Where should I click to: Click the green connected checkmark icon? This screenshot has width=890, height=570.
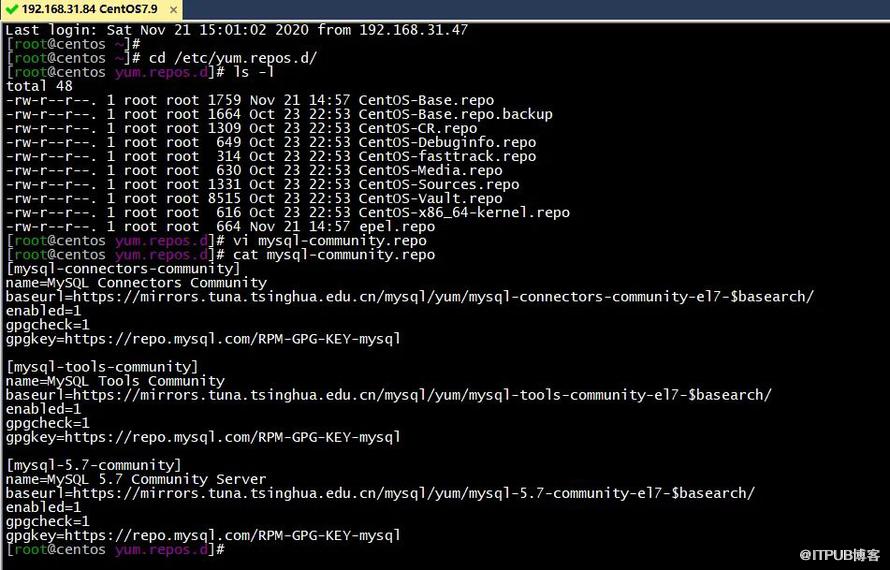click(11, 10)
